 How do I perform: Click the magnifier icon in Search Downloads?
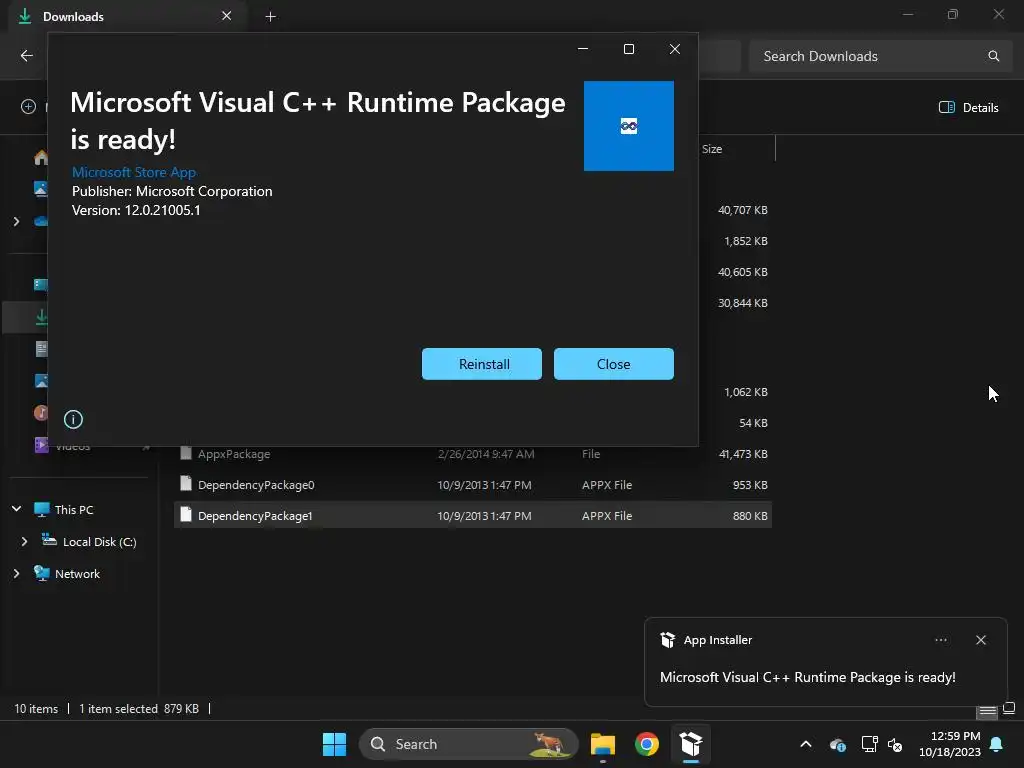[x=993, y=56]
